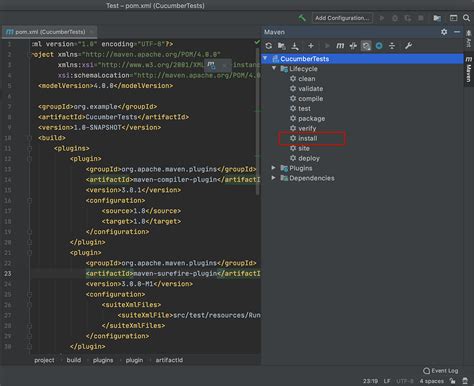Viewport: 474px width, 386px height.
Task: Collapse all nodes in Maven tree
Action: [392, 46]
